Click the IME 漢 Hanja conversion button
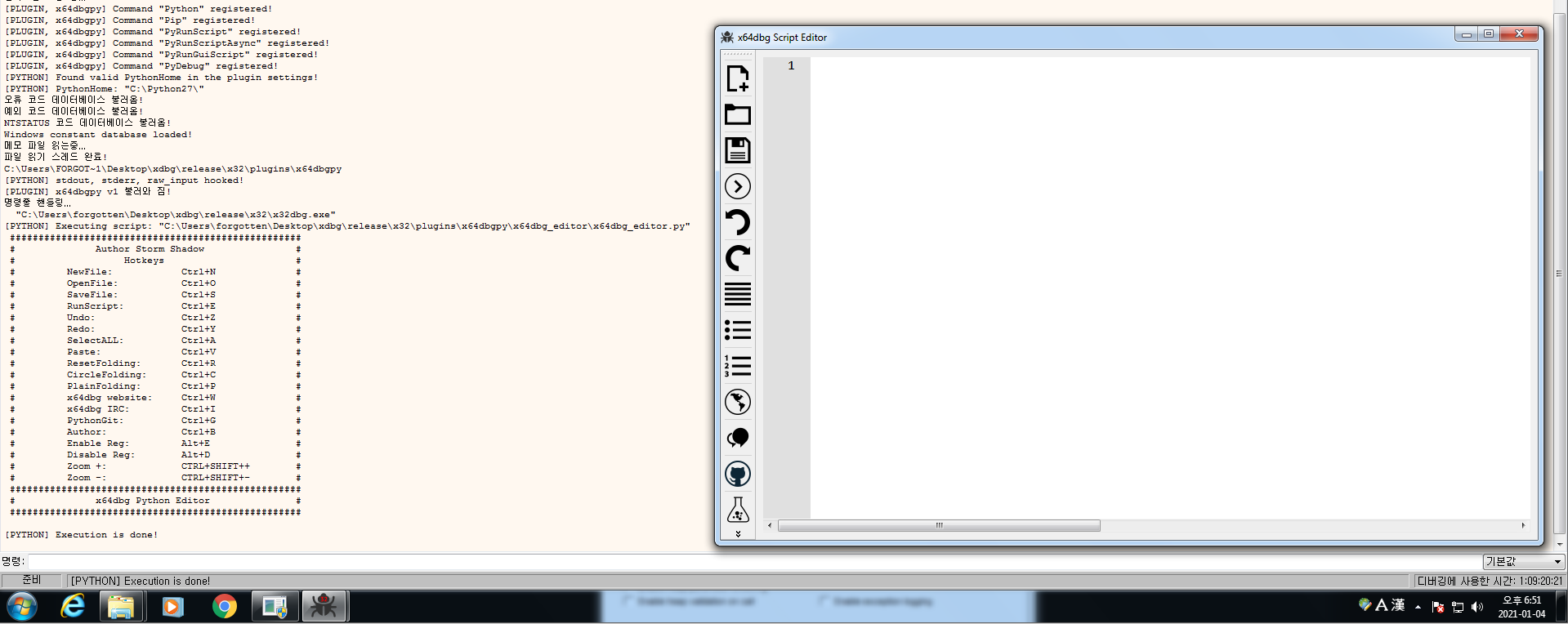The height and width of the screenshot is (624, 1568). (x=1398, y=605)
